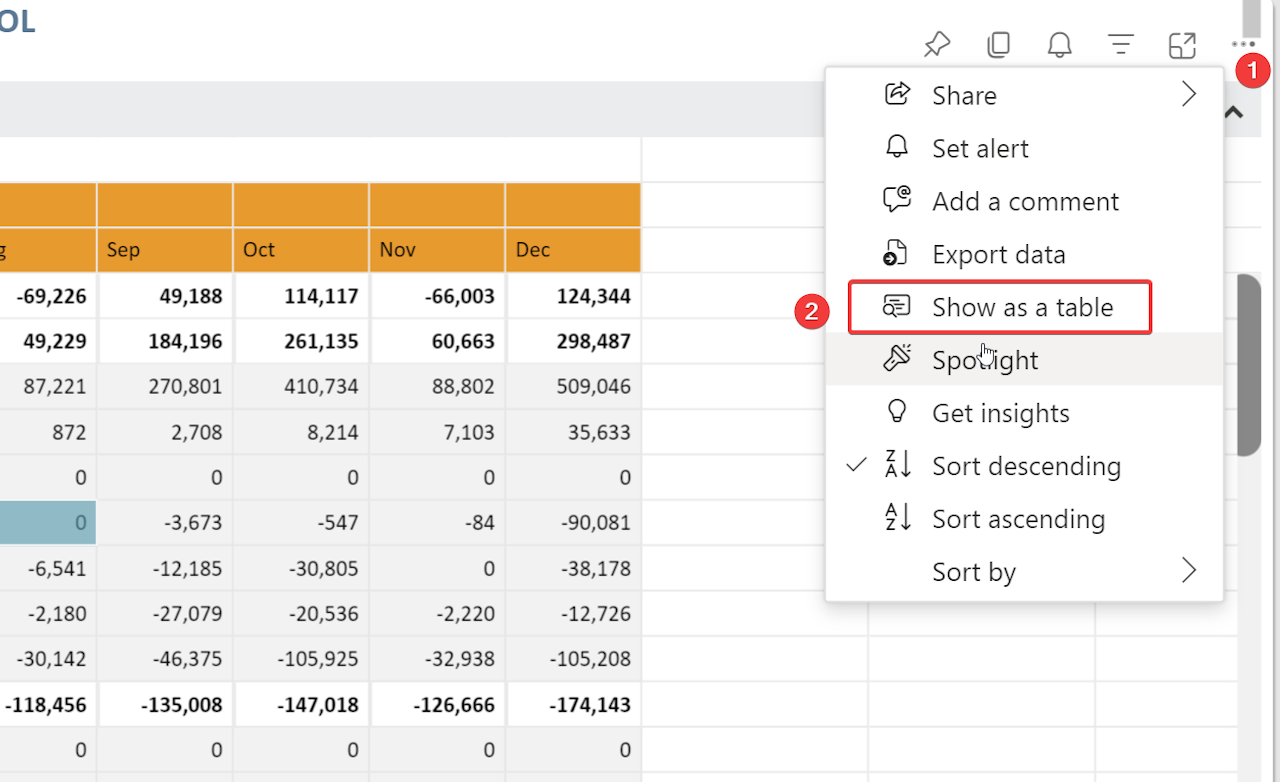Collapse the section with the up chevron
This screenshot has height=782, width=1280.
(x=1234, y=112)
